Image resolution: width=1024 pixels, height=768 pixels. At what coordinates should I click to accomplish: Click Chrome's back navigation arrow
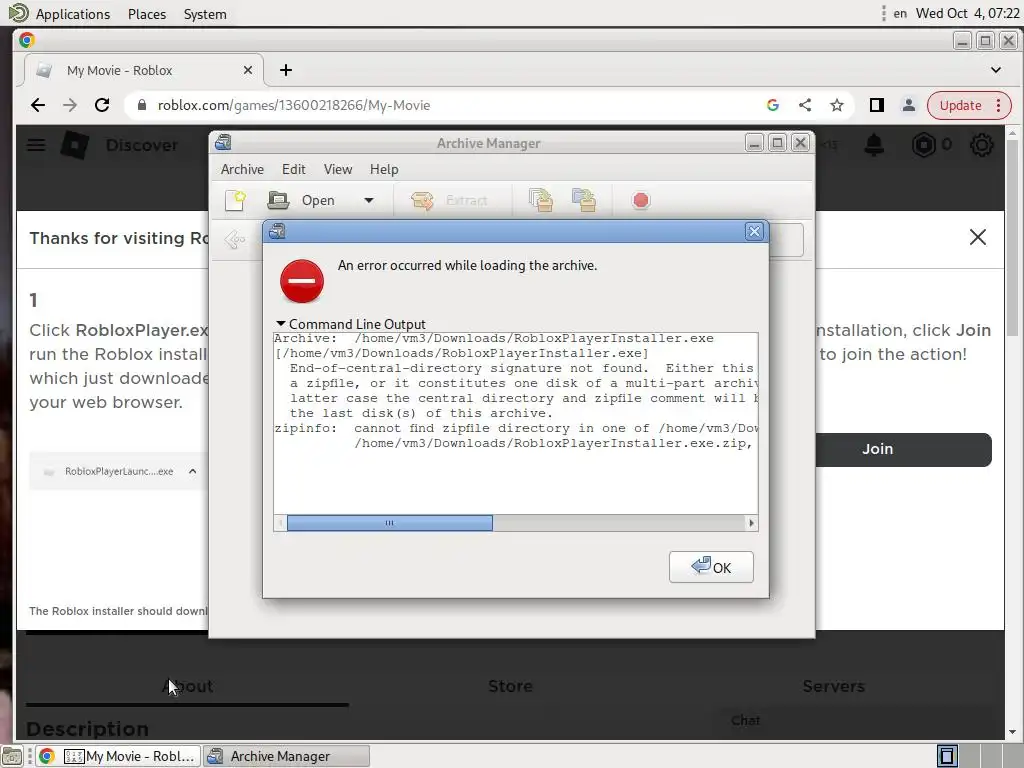point(38,105)
